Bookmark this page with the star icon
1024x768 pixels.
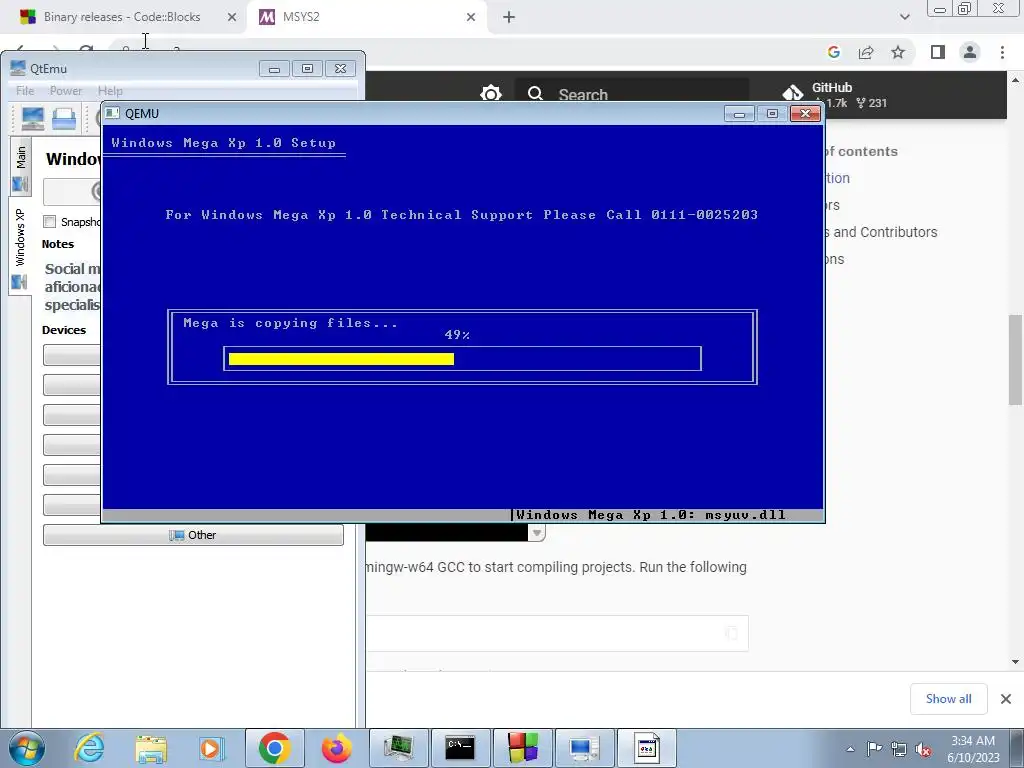(x=898, y=52)
